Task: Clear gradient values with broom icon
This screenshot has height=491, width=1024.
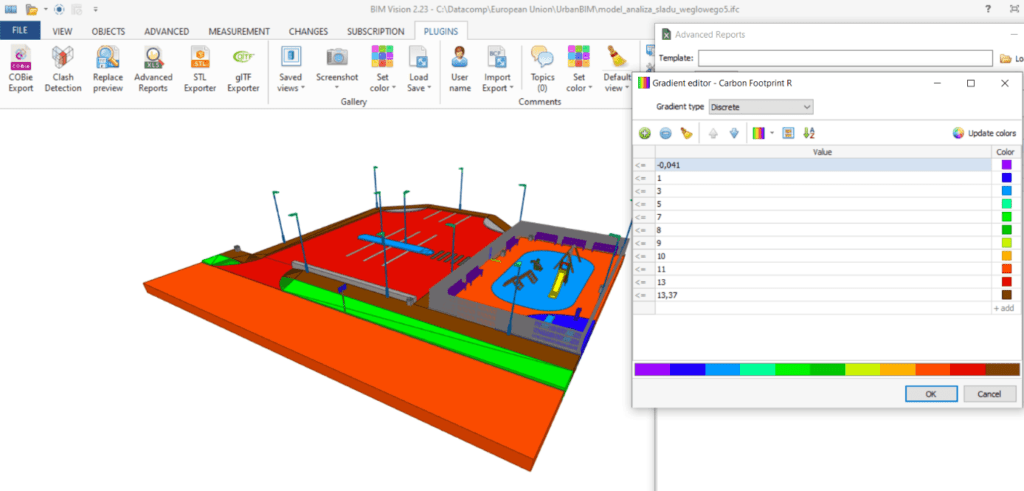Action: pyautogui.click(x=686, y=133)
